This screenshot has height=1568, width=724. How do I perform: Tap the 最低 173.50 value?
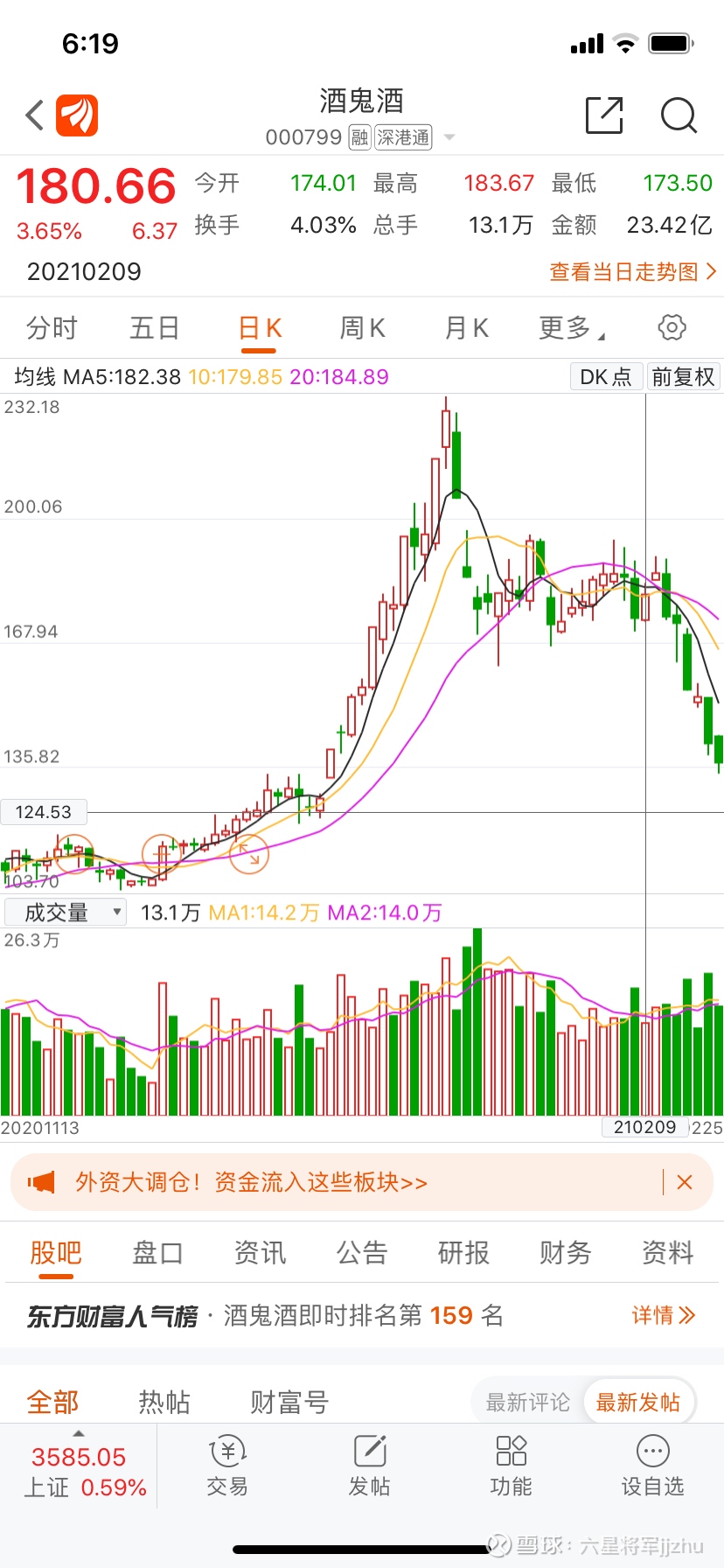(678, 183)
